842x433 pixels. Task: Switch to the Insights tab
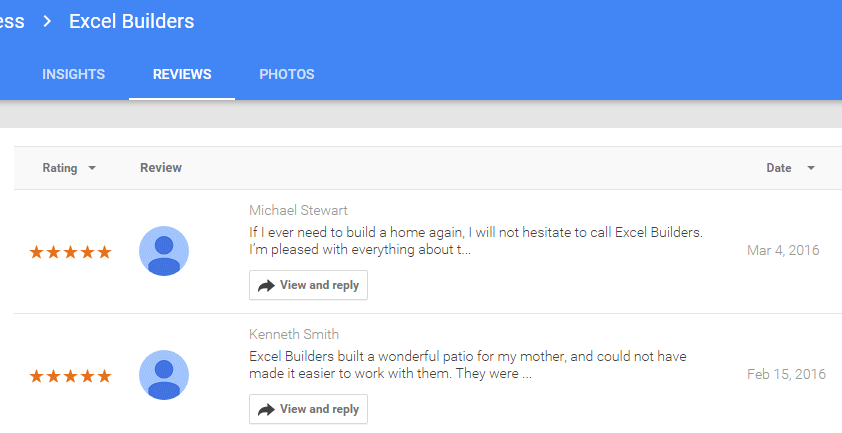coord(74,74)
